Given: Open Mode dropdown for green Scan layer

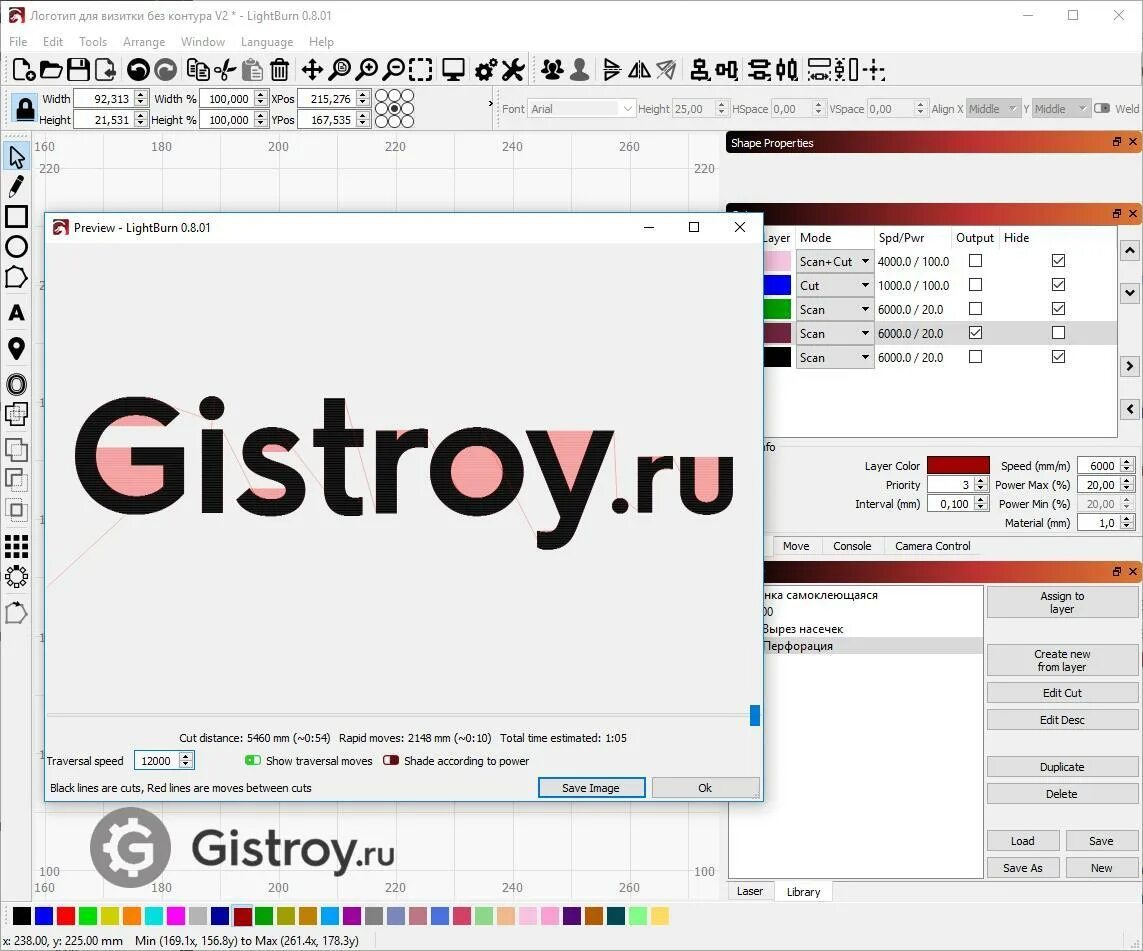Looking at the screenshot, I should point(835,309).
